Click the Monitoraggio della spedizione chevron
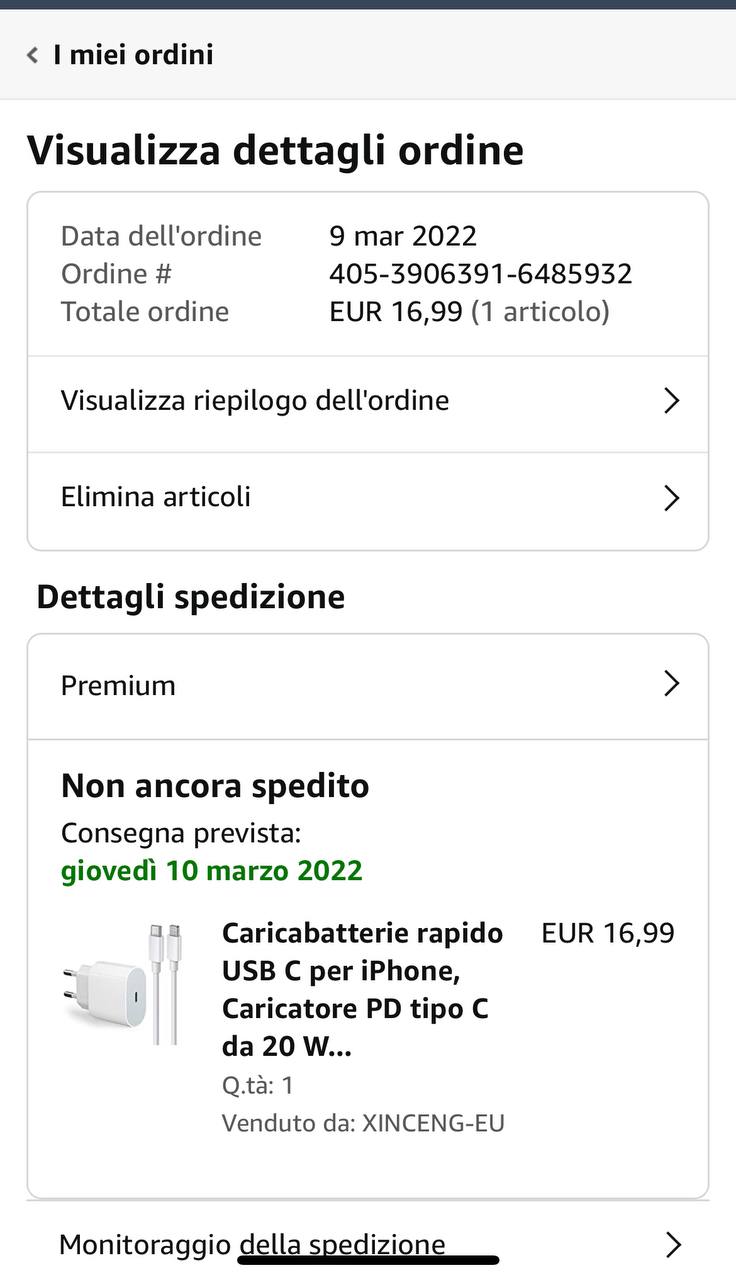The width and height of the screenshot is (736, 1280). coord(673,1244)
